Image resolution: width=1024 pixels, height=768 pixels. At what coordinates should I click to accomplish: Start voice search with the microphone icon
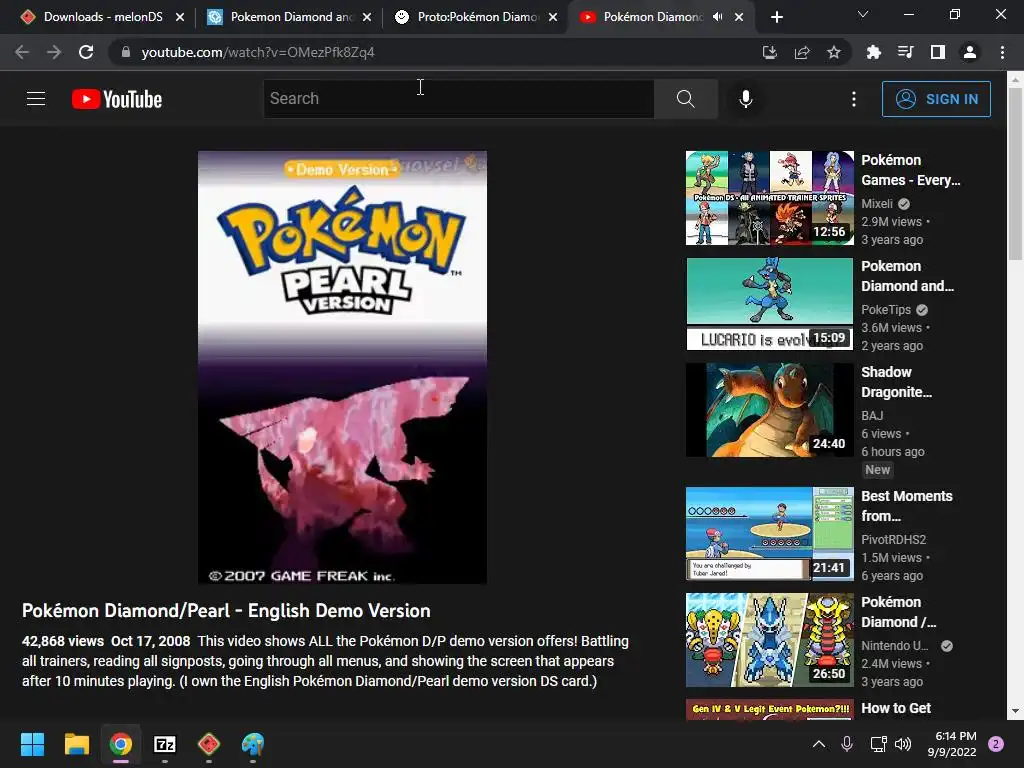pos(746,99)
